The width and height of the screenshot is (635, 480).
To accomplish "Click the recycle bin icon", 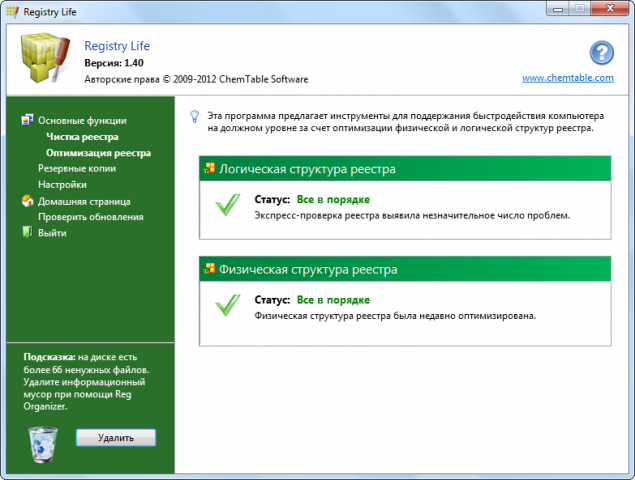I will [43, 445].
